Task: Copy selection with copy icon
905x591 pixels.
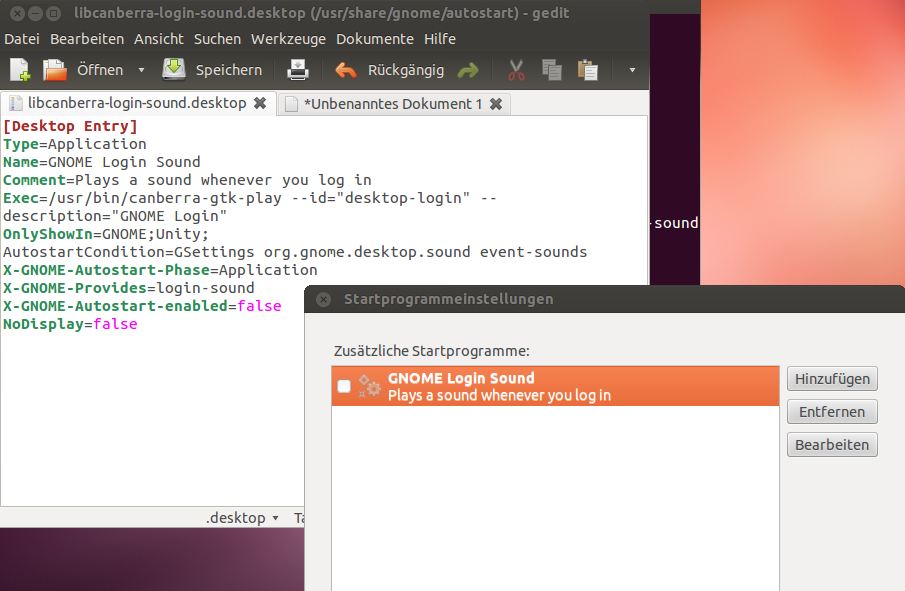Action: (x=552, y=70)
